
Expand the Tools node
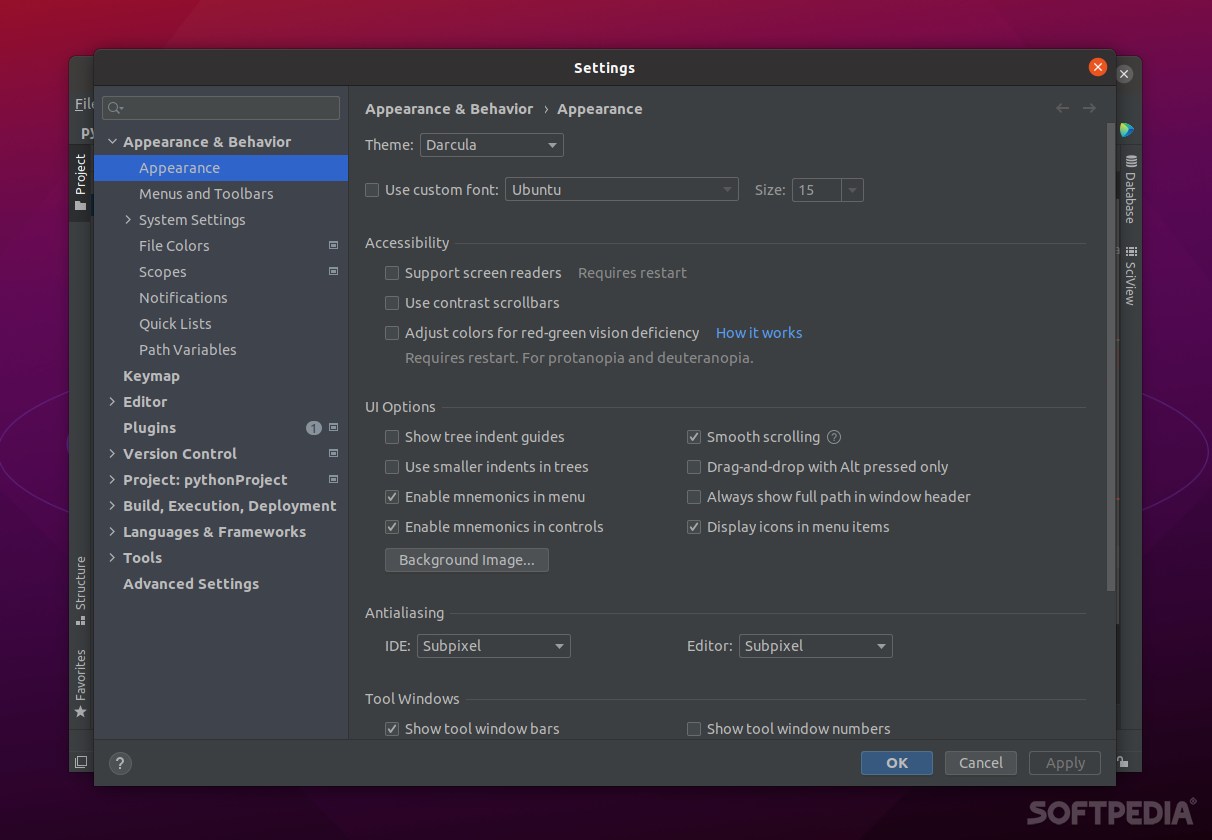pyautogui.click(x=112, y=558)
